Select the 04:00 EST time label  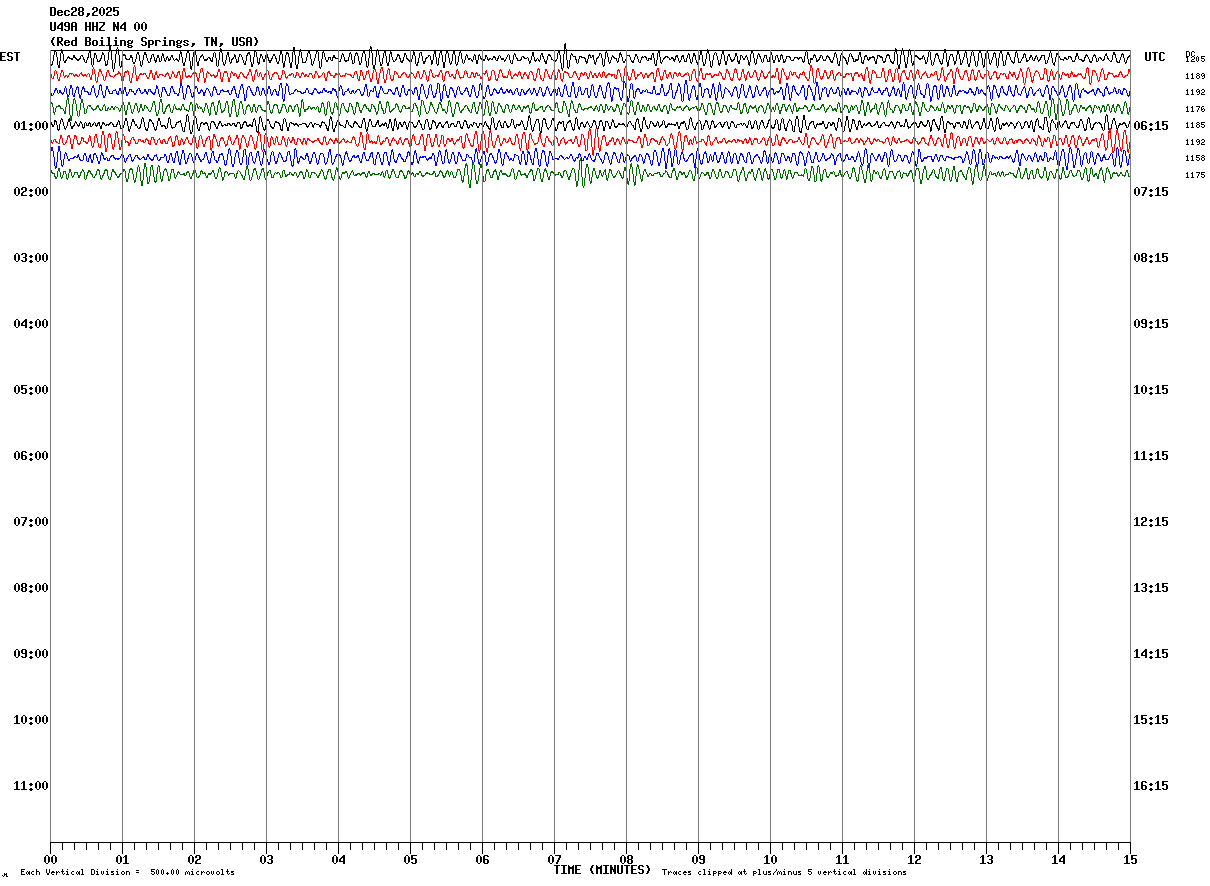point(31,324)
